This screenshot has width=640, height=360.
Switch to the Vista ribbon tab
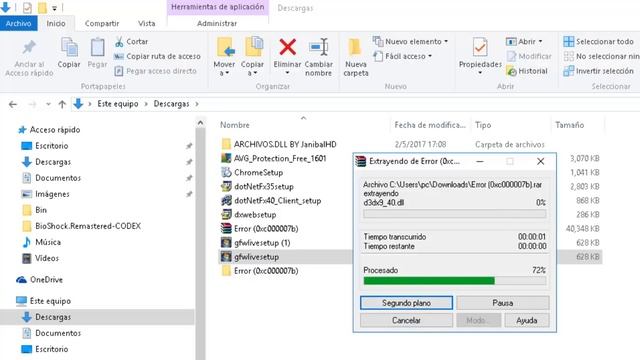147,24
